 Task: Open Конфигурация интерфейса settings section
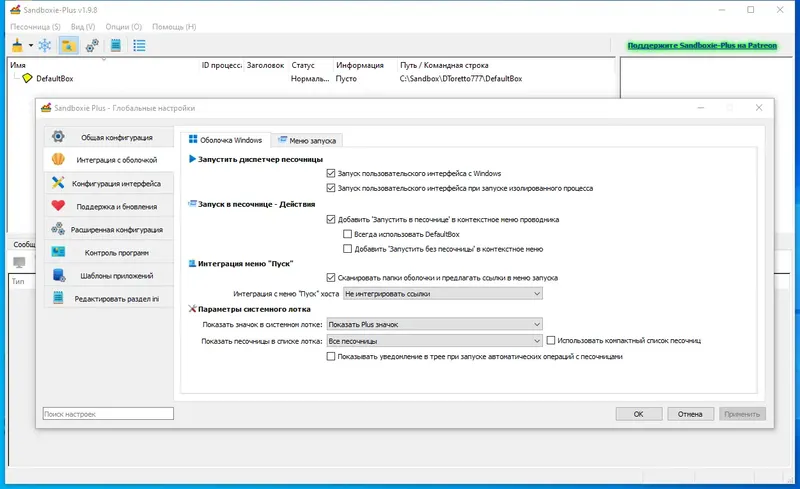109,183
